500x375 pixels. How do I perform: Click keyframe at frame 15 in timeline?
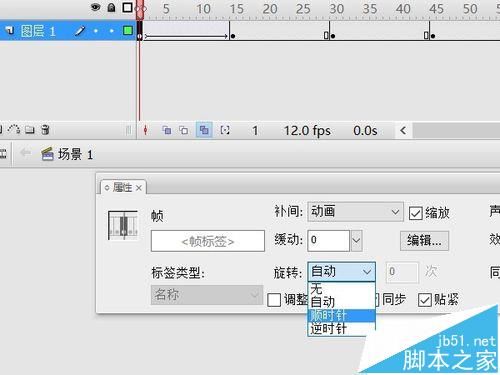coord(233,36)
